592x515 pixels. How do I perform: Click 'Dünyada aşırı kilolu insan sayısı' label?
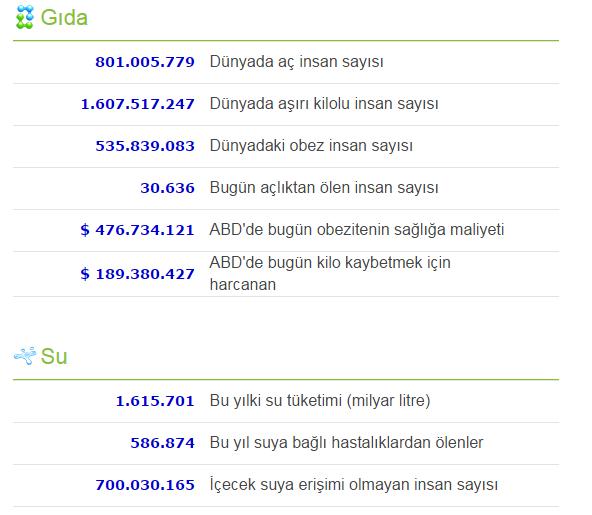click(x=324, y=103)
